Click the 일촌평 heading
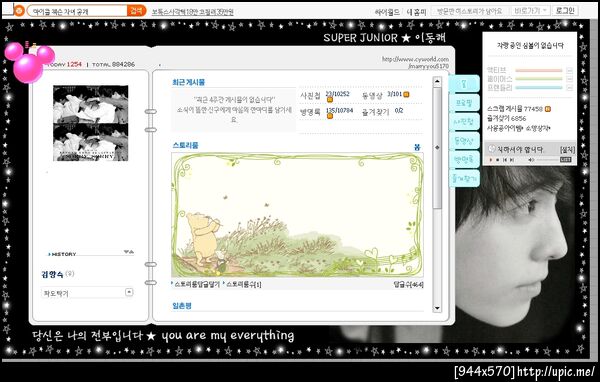This screenshot has width=600, height=382. [x=182, y=305]
